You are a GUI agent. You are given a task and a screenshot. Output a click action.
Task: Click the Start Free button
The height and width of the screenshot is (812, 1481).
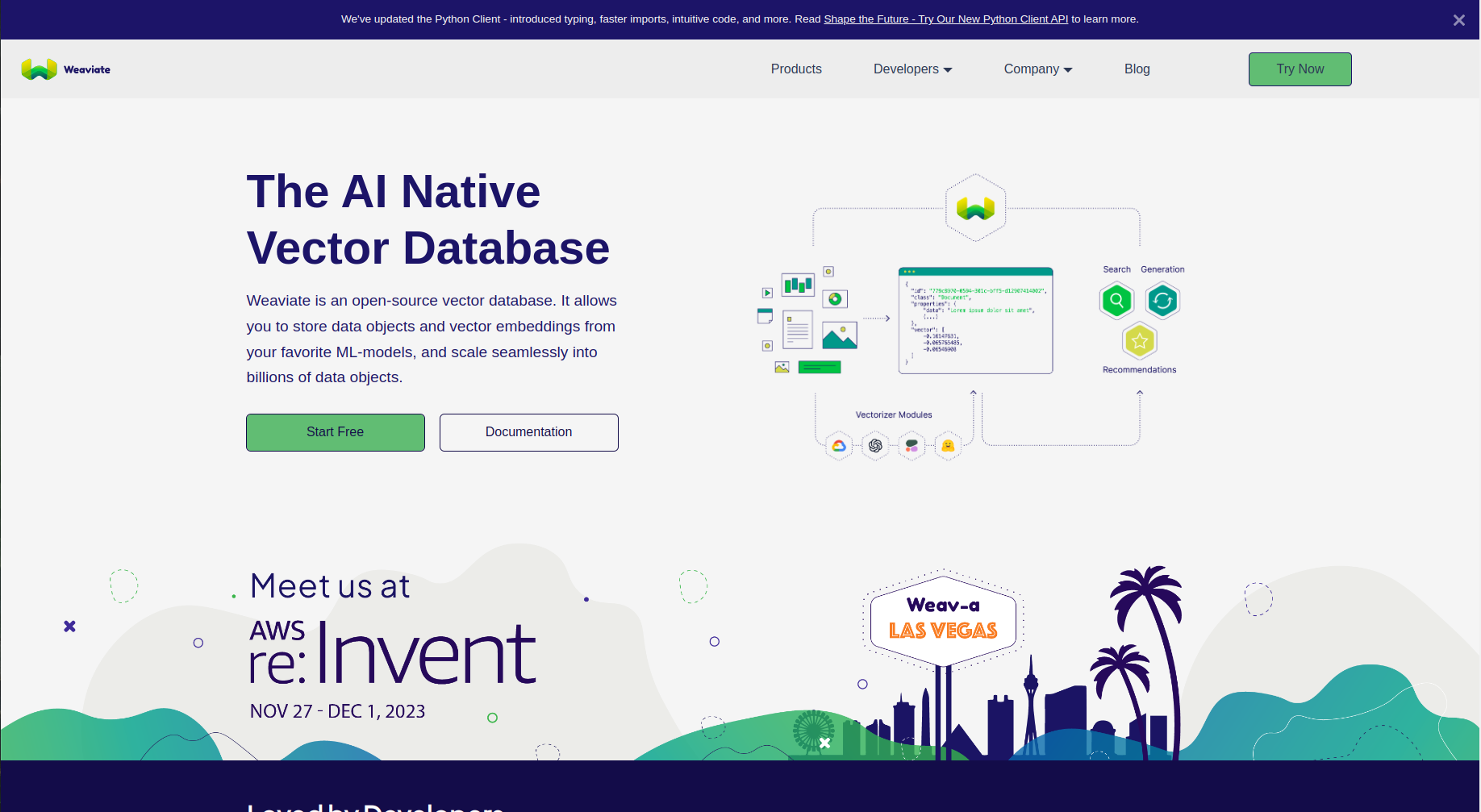click(335, 432)
